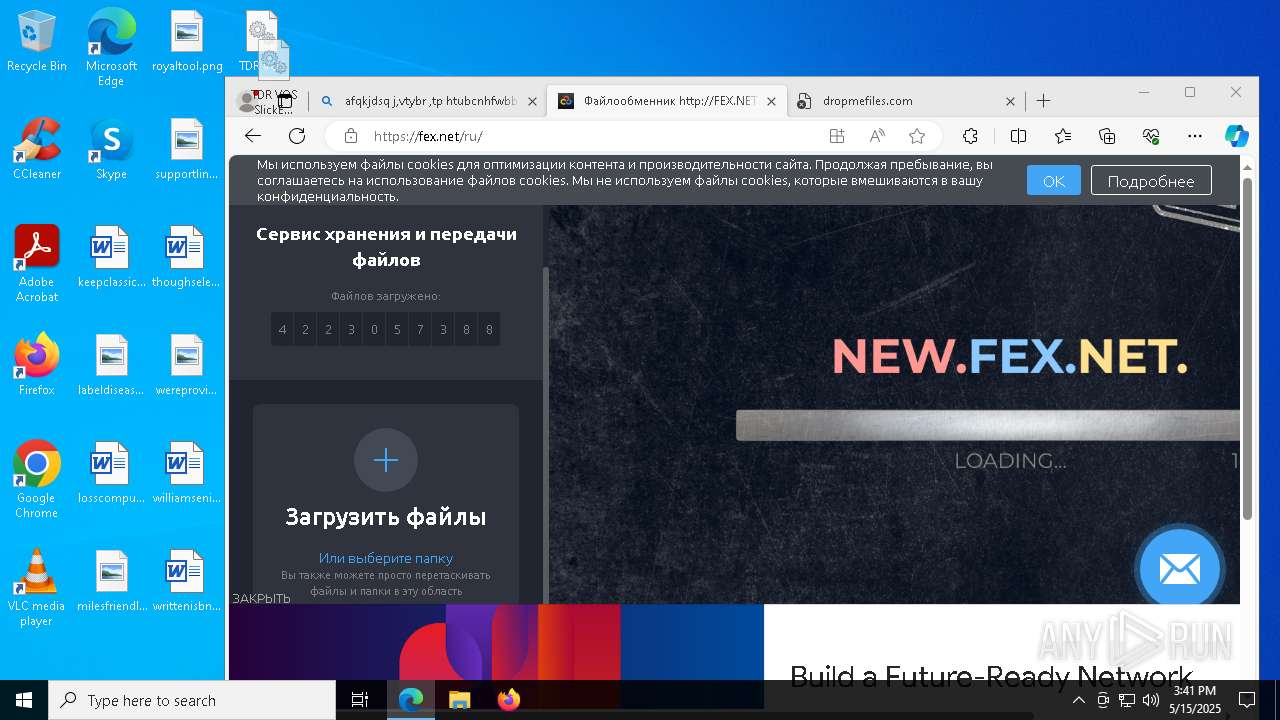Open Settings and more ellipsis

point(1195,136)
